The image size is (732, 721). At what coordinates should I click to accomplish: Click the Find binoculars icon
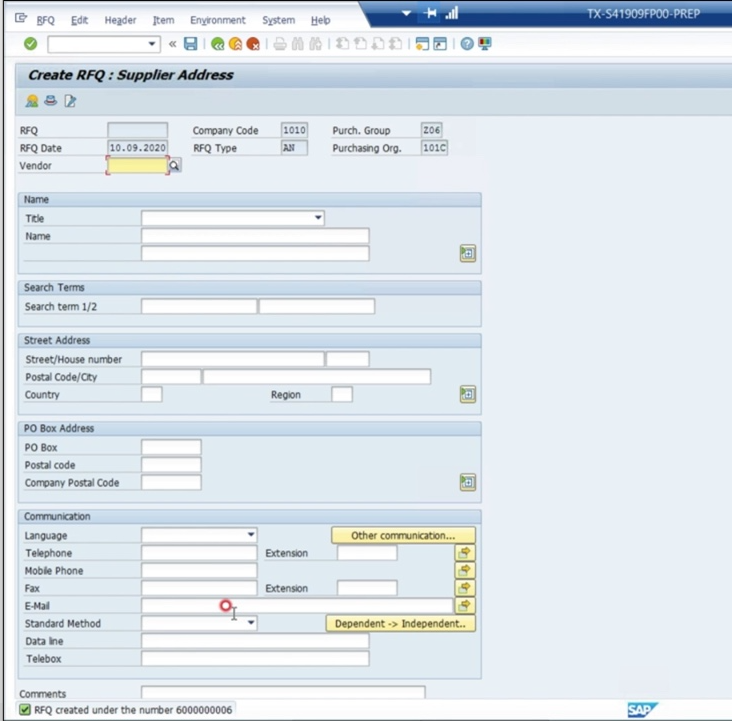tap(297, 44)
